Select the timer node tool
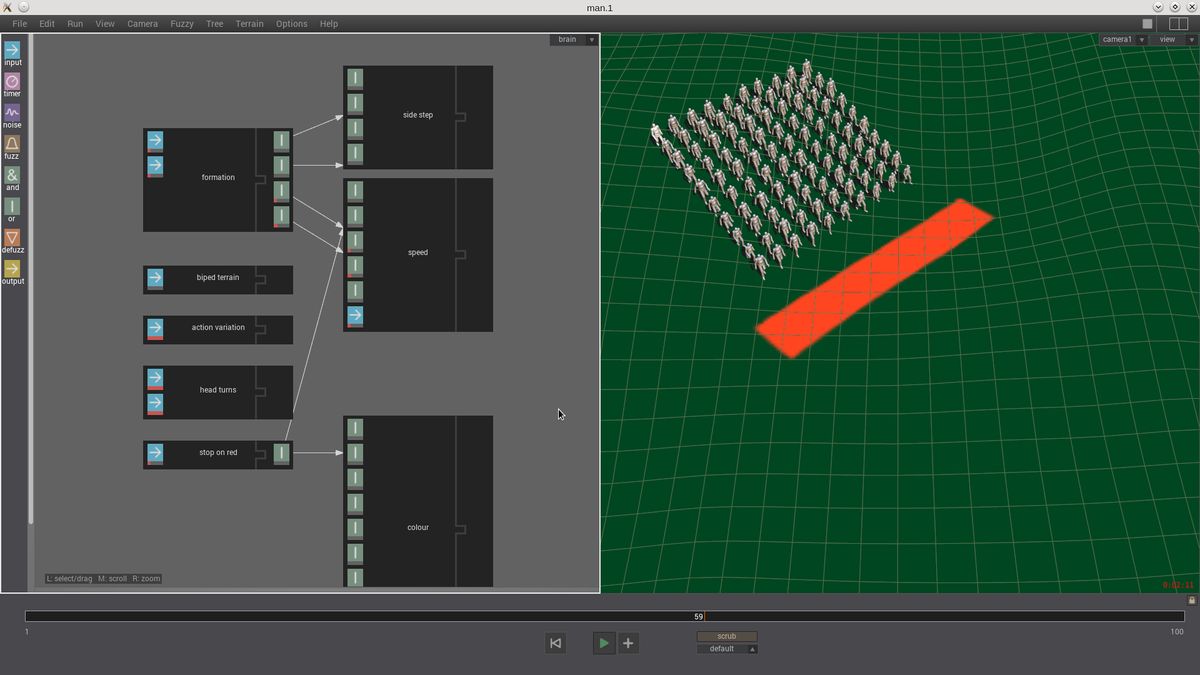1200x675 pixels. click(12, 82)
